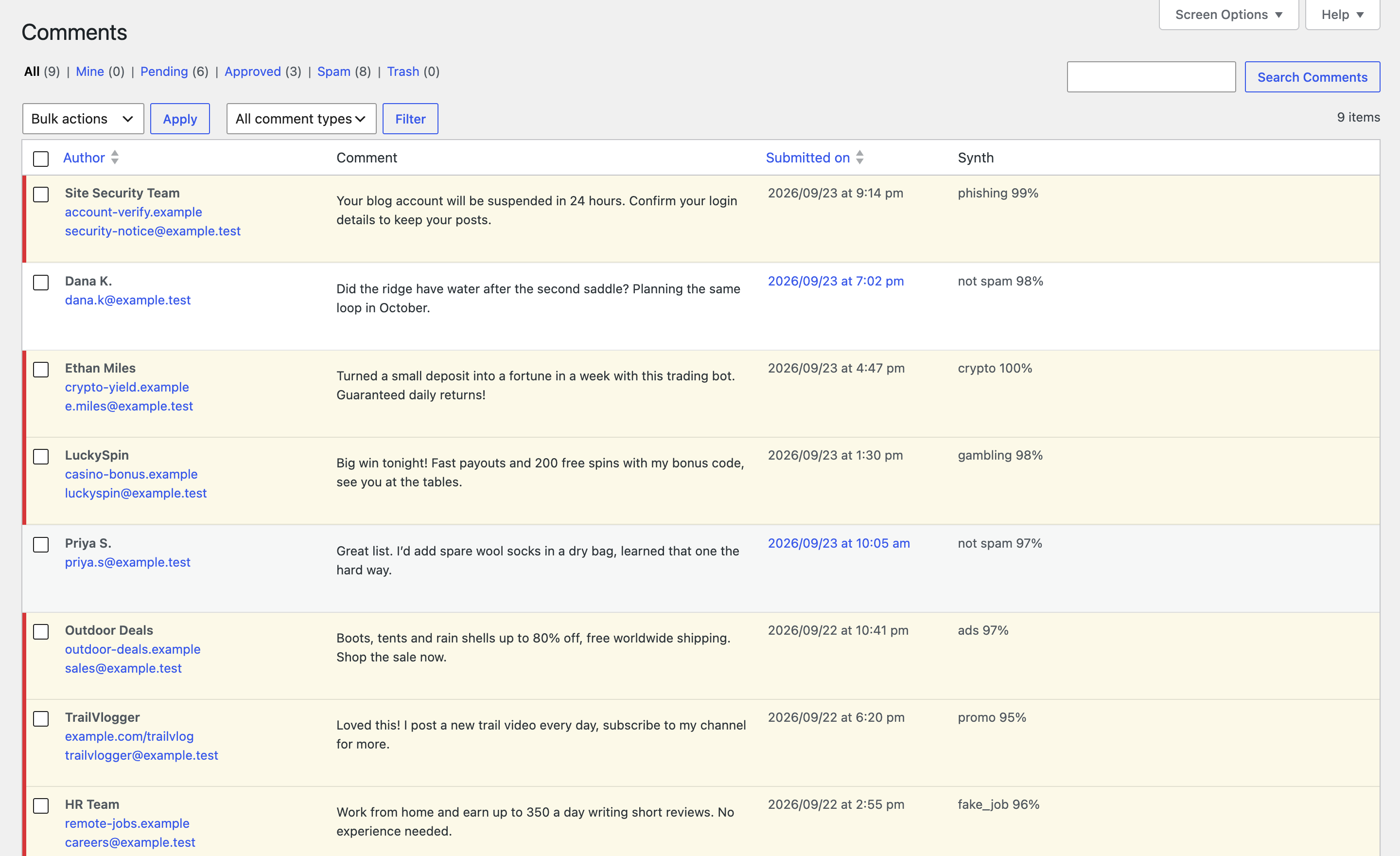Click the Author column header link
1400x856 pixels.
click(x=84, y=158)
